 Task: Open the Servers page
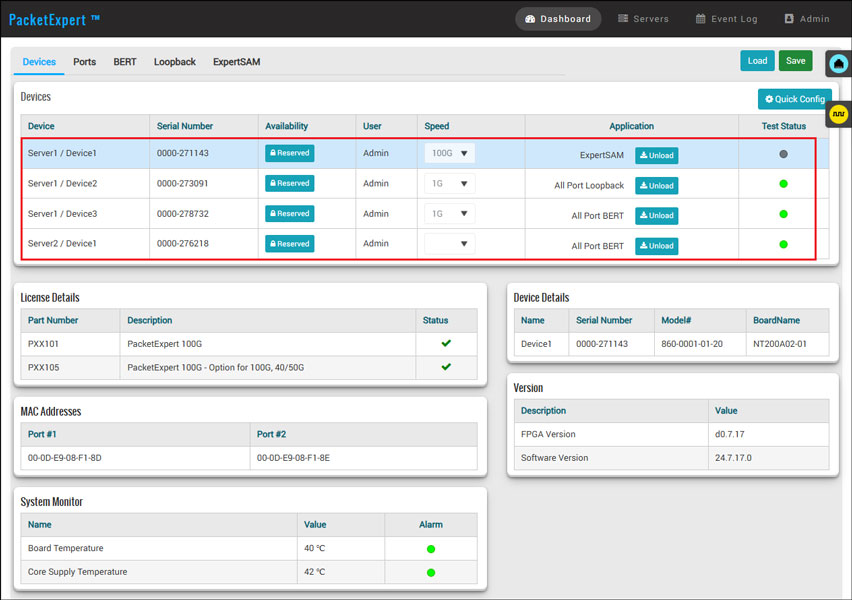(x=643, y=19)
